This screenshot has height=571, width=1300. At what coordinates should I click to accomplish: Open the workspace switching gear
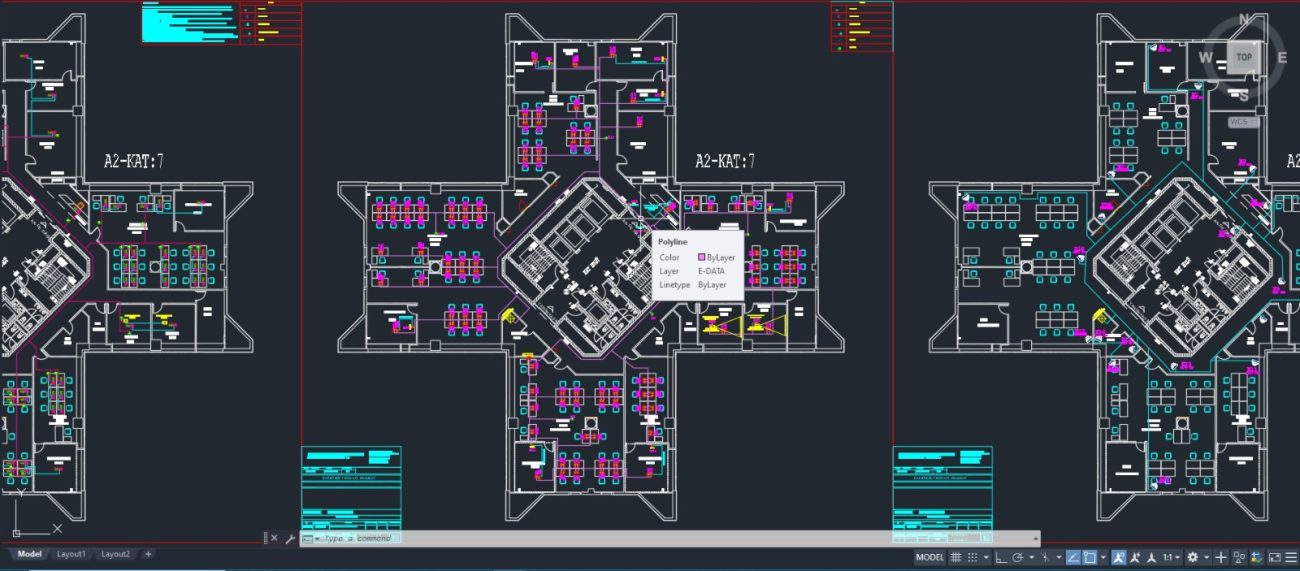pos(1192,557)
